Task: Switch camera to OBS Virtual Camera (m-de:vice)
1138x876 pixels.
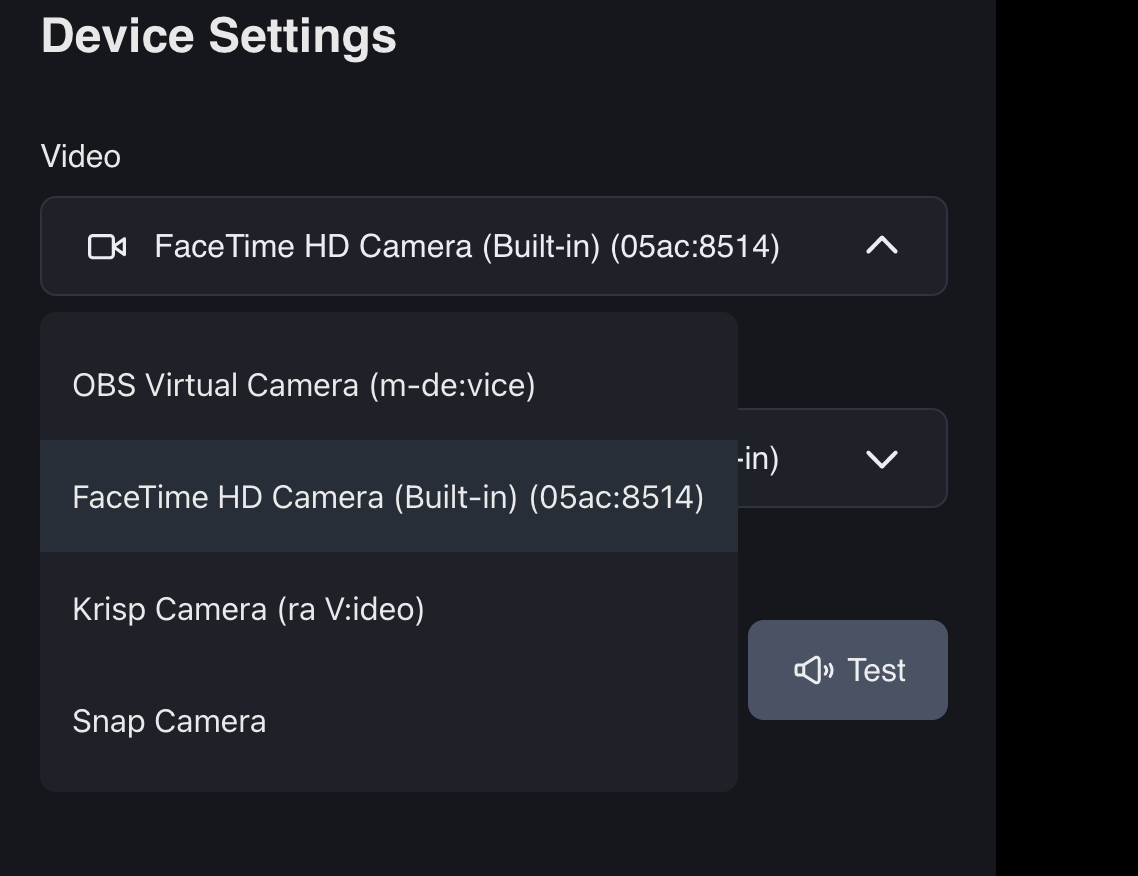Action: click(304, 385)
